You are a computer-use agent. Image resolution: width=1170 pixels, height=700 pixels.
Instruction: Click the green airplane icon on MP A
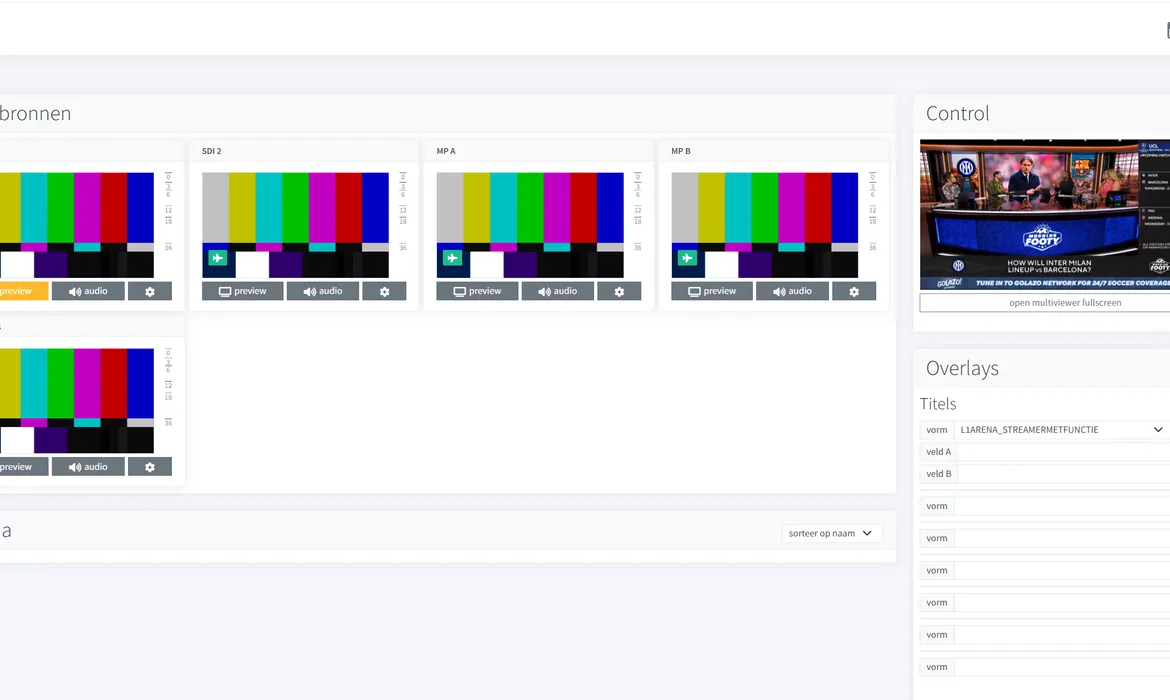pos(452,258)
